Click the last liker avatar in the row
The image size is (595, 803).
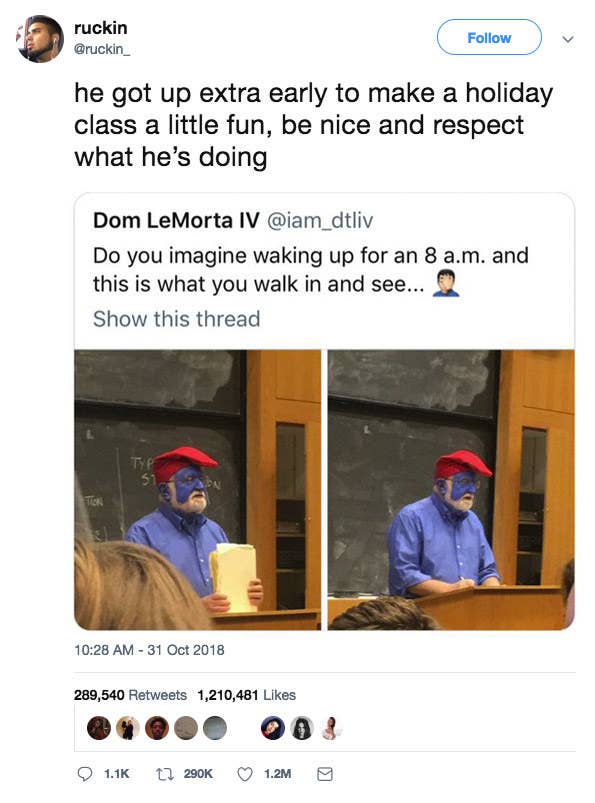[331, 728]
